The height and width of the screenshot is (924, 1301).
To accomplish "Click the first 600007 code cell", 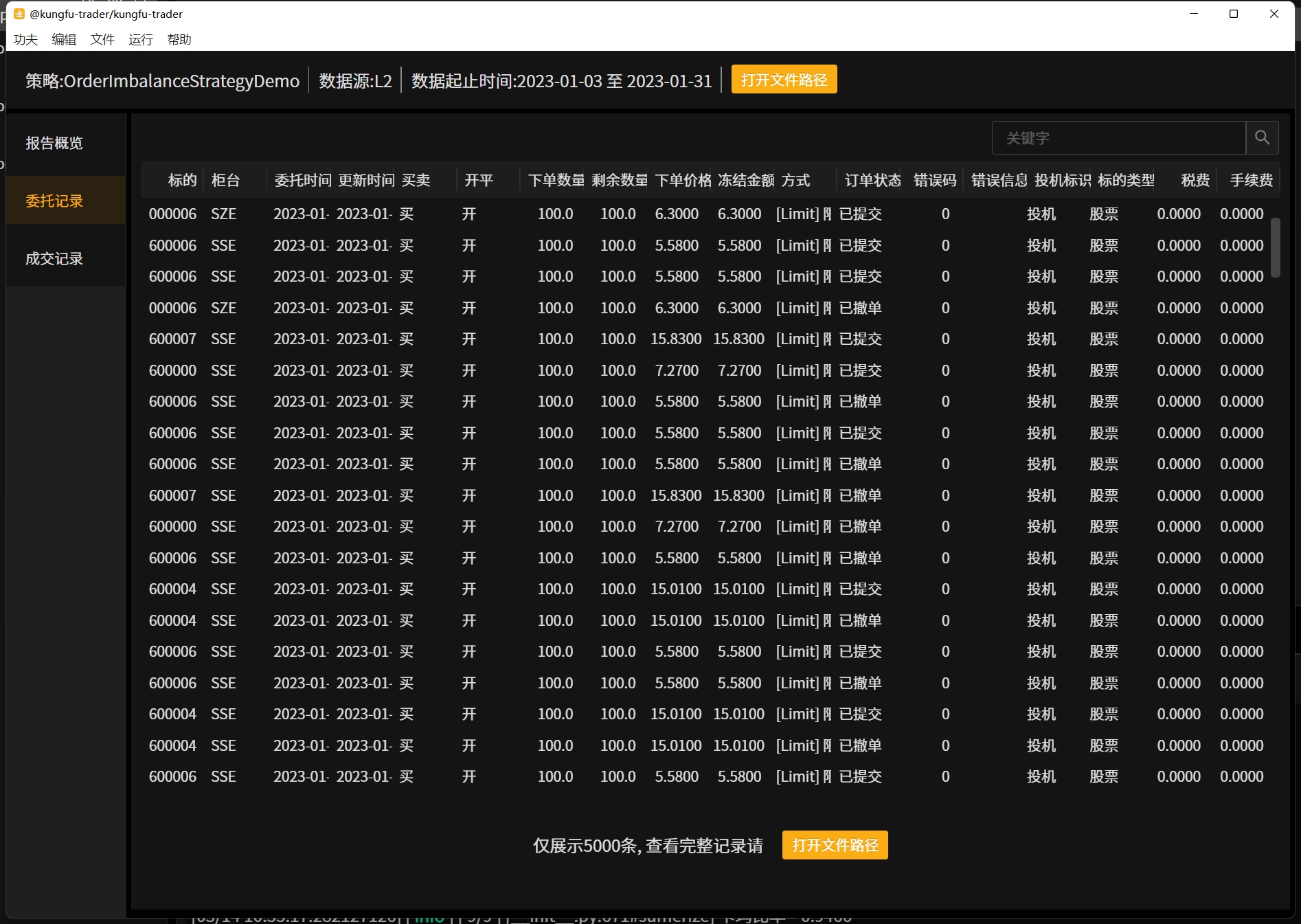I will coord(172,339).
